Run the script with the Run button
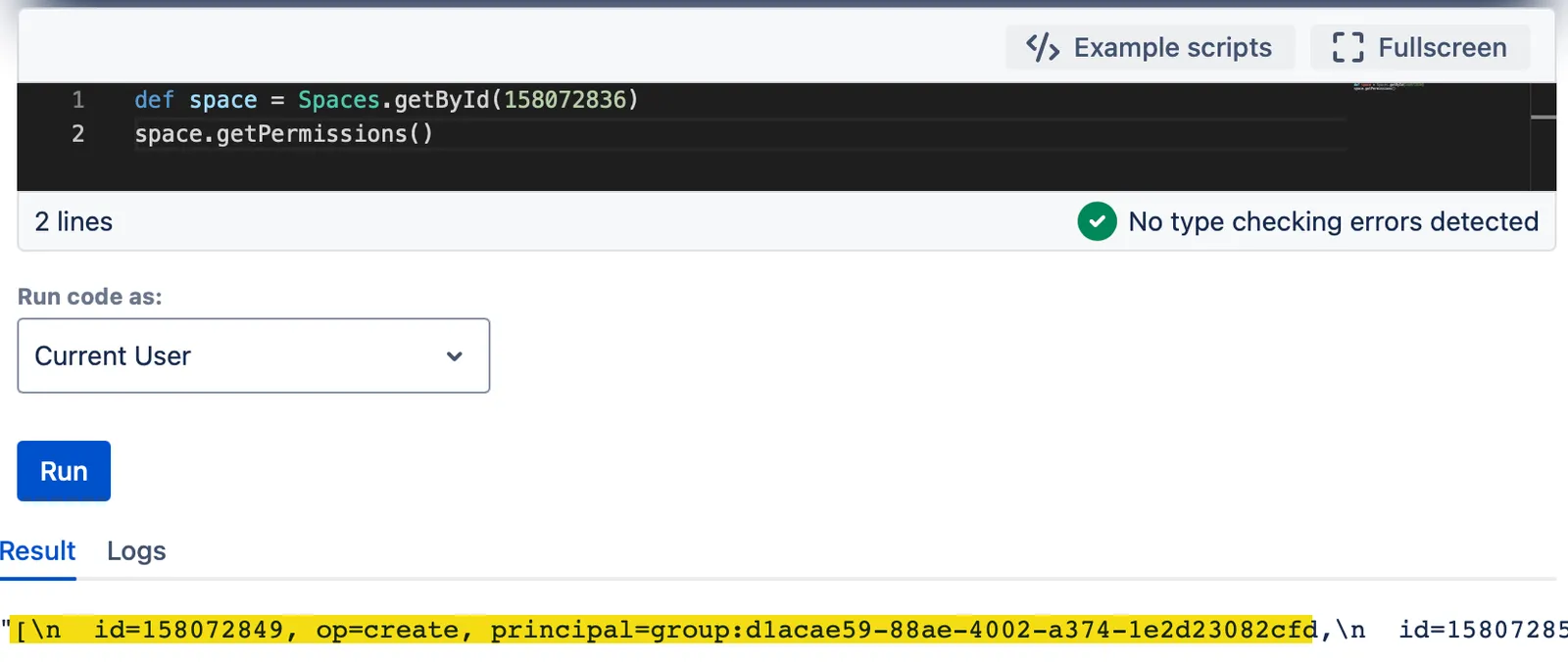 (x=64, y=471)
